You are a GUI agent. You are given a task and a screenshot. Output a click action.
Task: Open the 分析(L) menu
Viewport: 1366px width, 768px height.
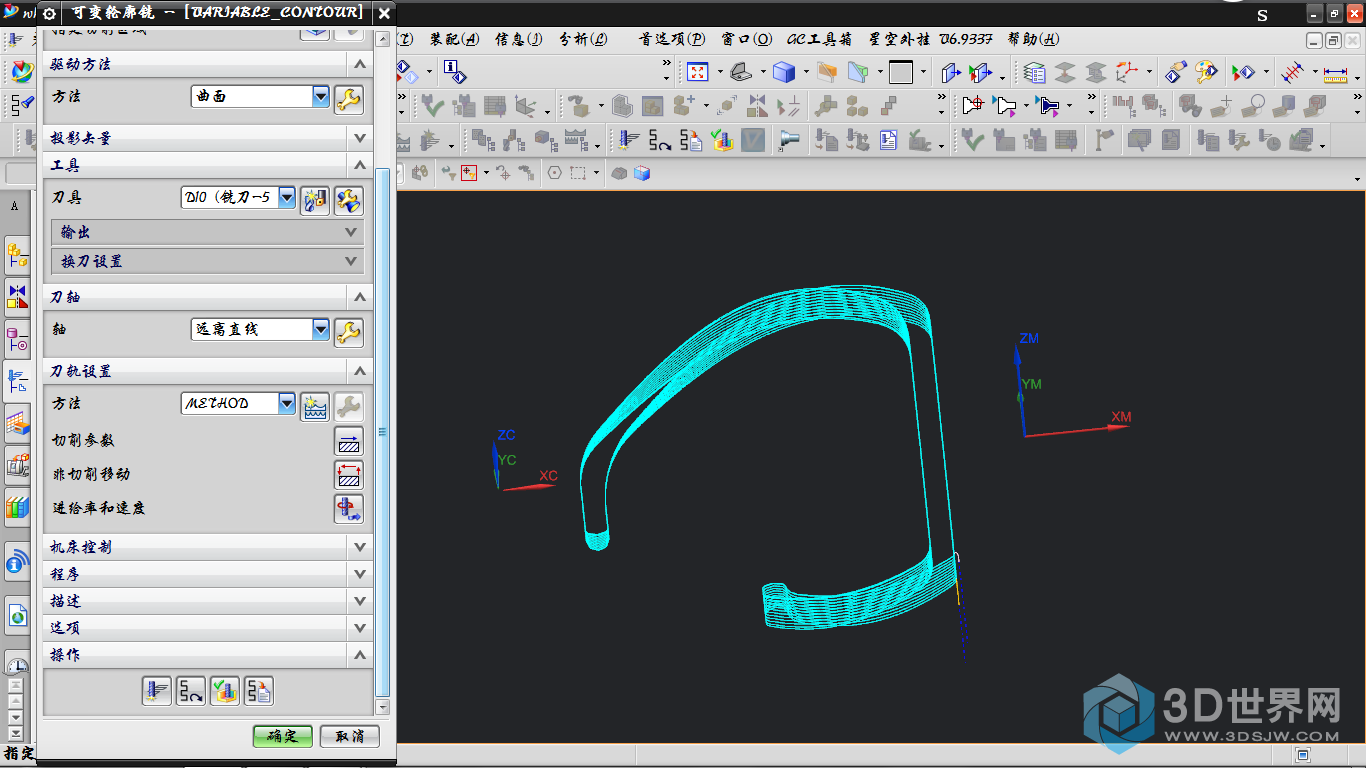pos(583,39)
